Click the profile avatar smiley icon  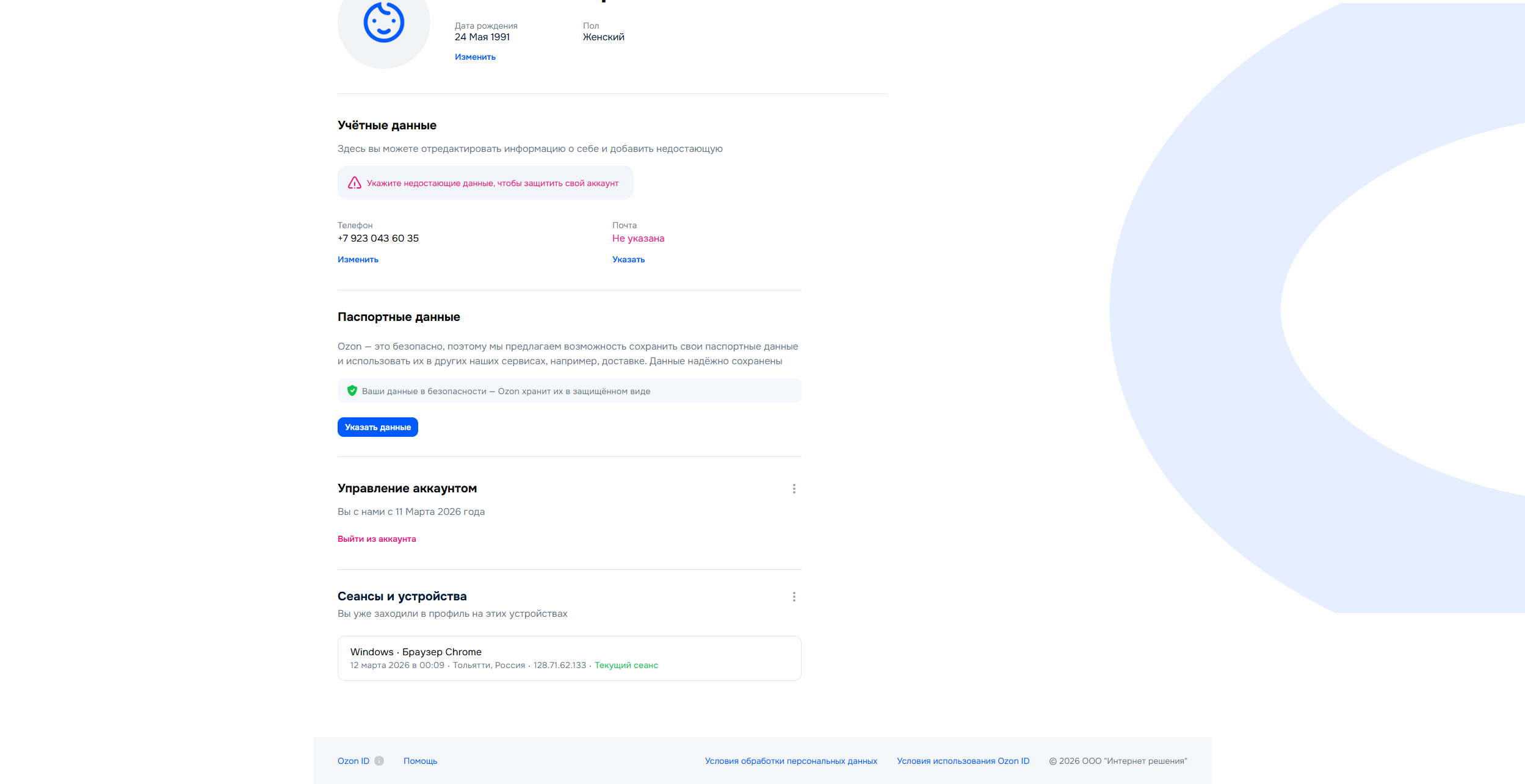click(x=383, y=23)
